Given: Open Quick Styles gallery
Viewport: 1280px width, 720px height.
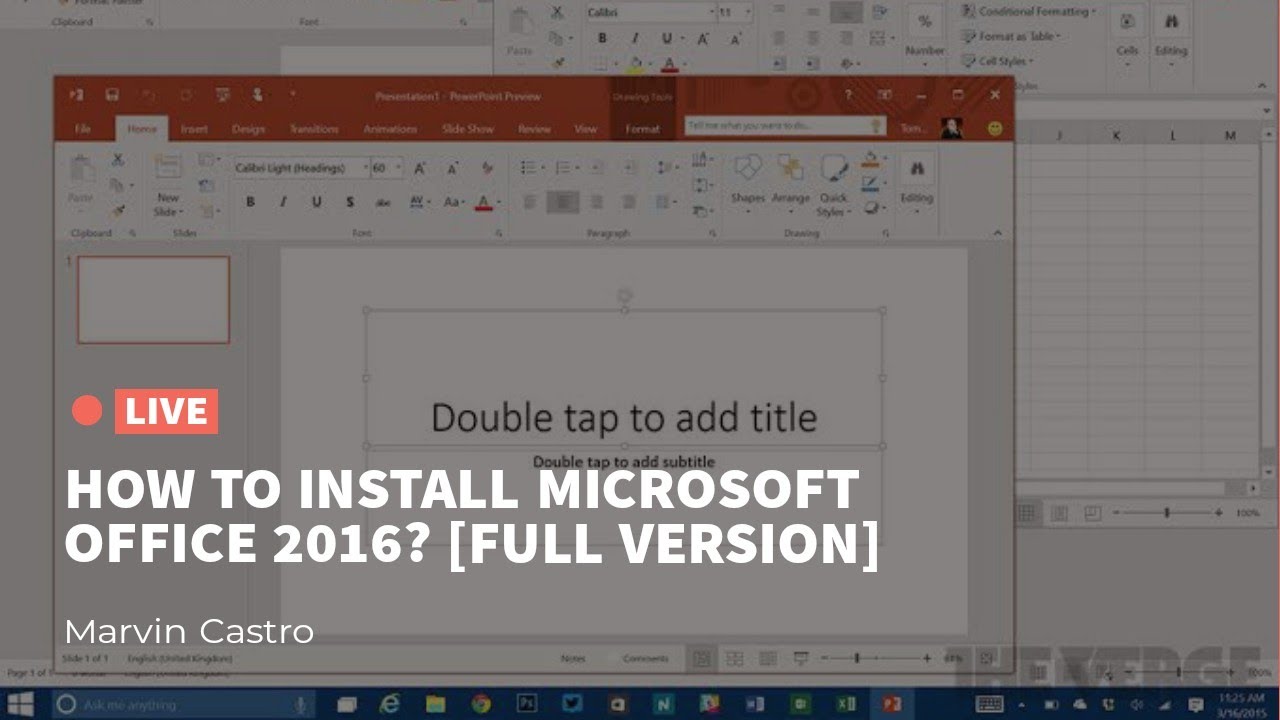Looking at the screenshot, I should coord(833,185).
